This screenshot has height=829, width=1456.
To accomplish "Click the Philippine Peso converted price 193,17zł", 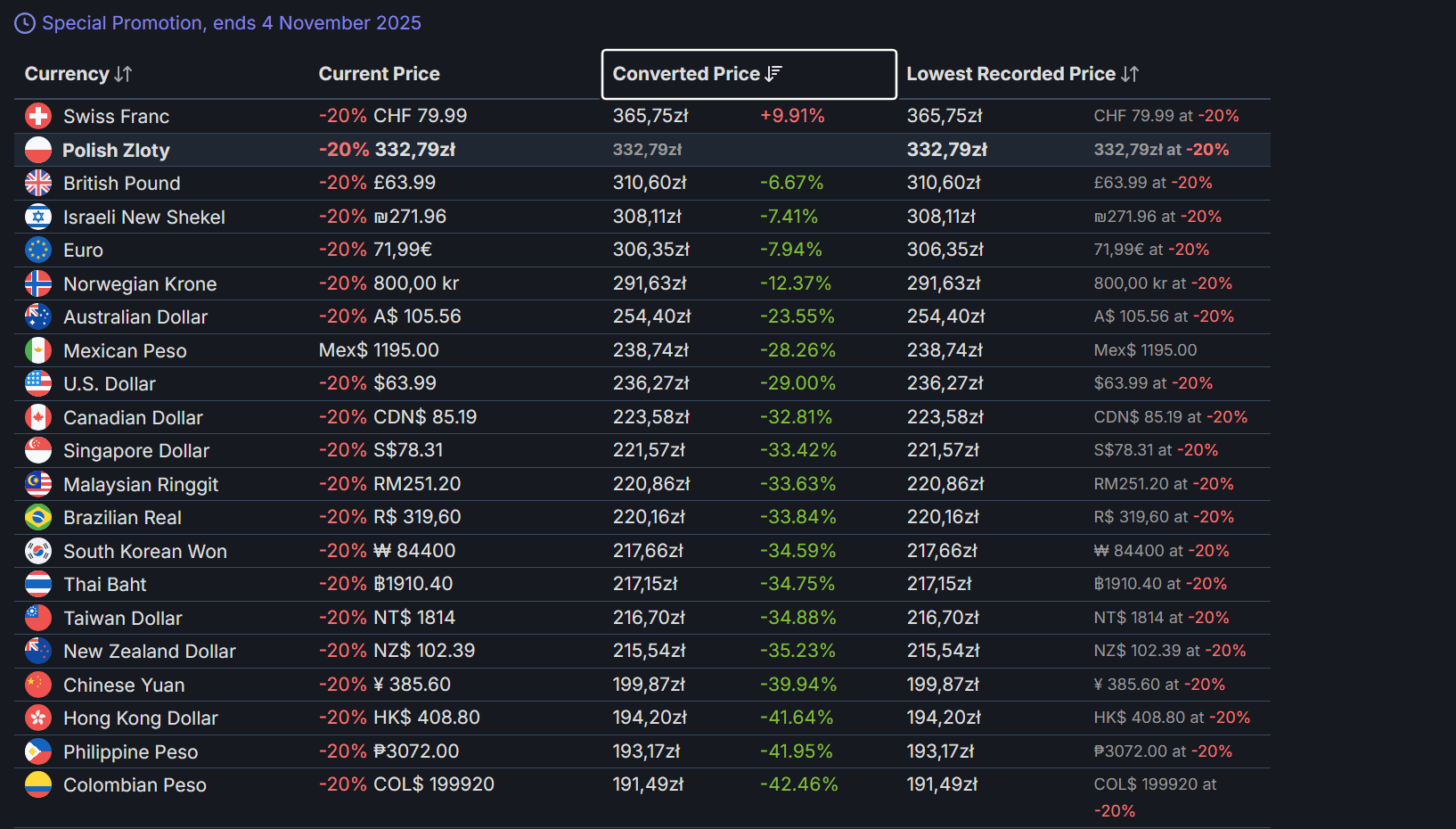I will tap(646, 751).
